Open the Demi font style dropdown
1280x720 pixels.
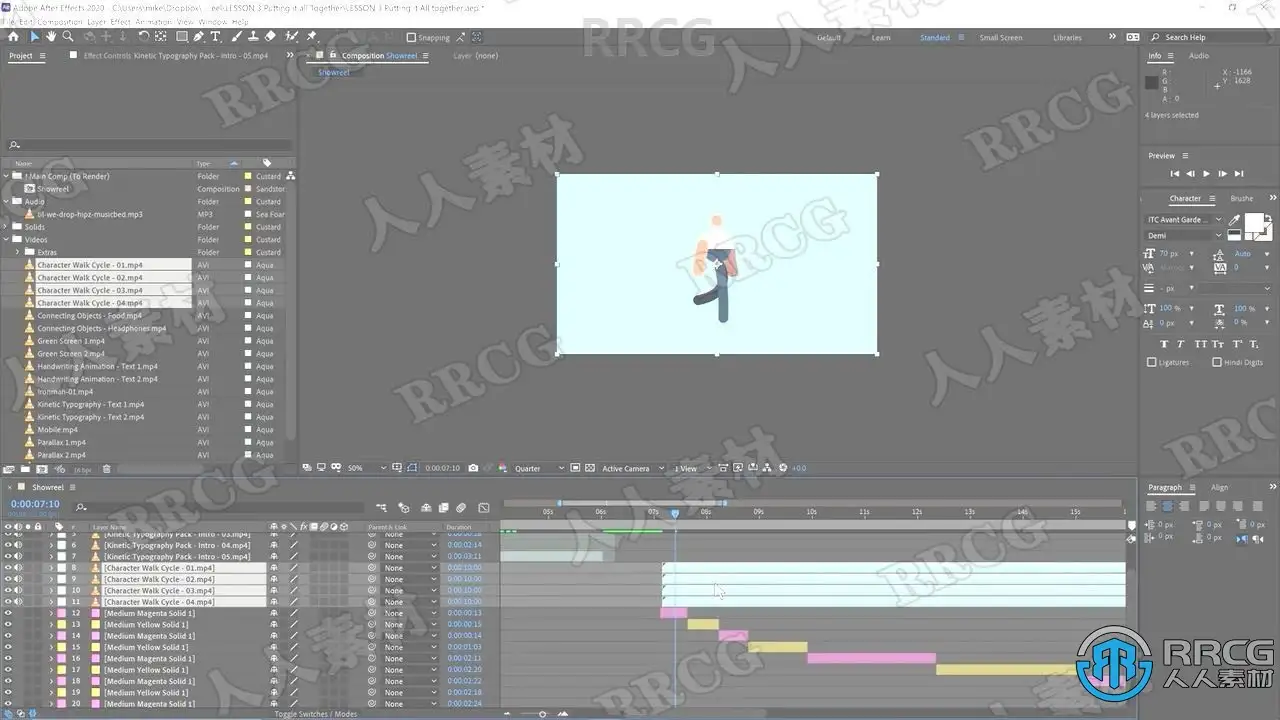coord(1184,236)
